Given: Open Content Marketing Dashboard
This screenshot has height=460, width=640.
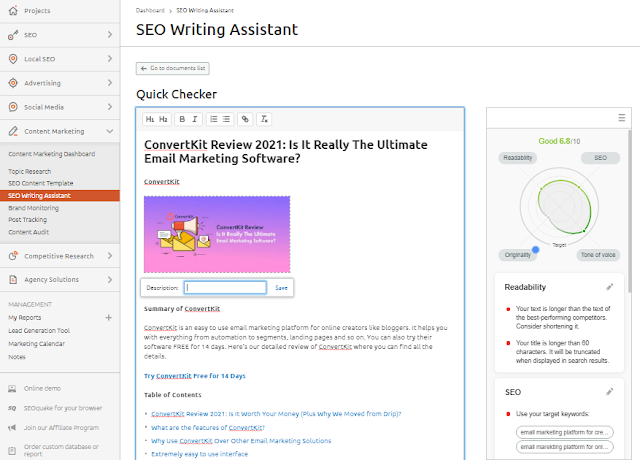Looking at the screenshot, I should [x=52, y=154].
